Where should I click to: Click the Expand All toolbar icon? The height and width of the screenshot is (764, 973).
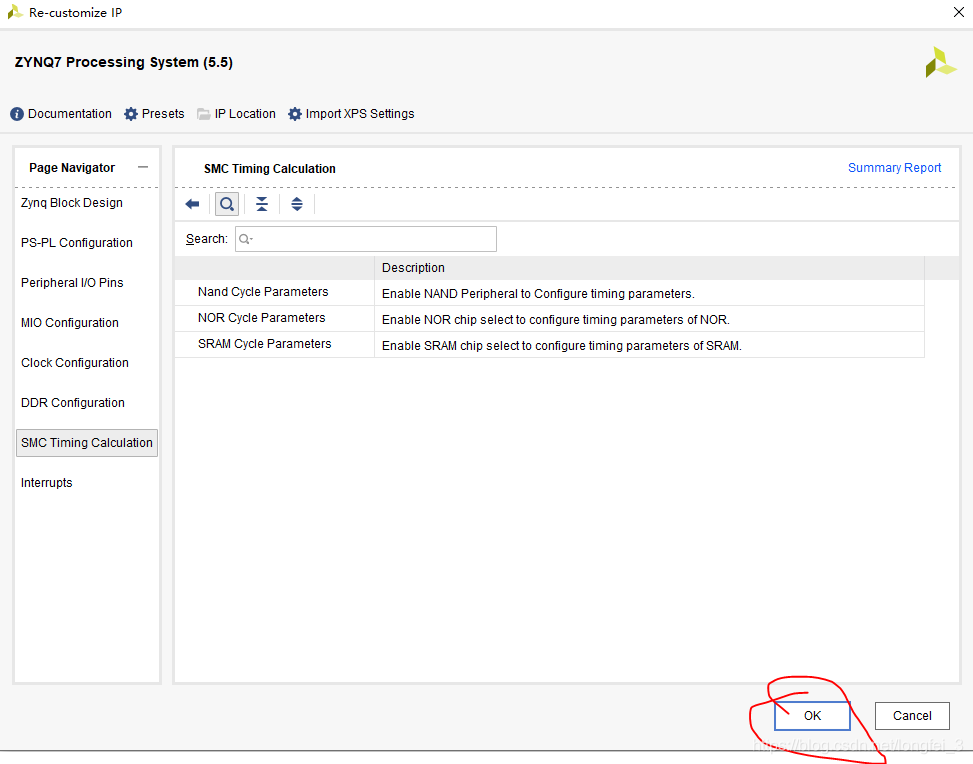pos(297,204)
